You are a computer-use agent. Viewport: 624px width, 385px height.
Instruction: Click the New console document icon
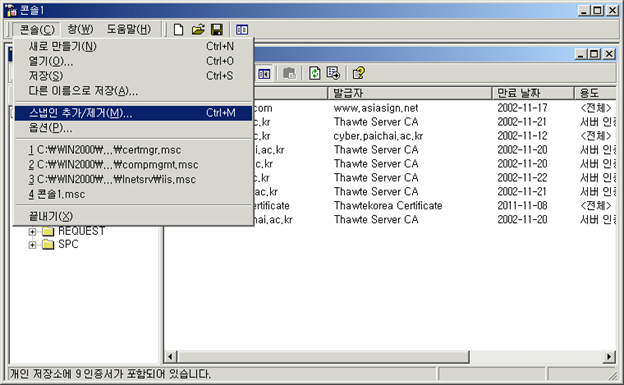click(x=178, y=29)
